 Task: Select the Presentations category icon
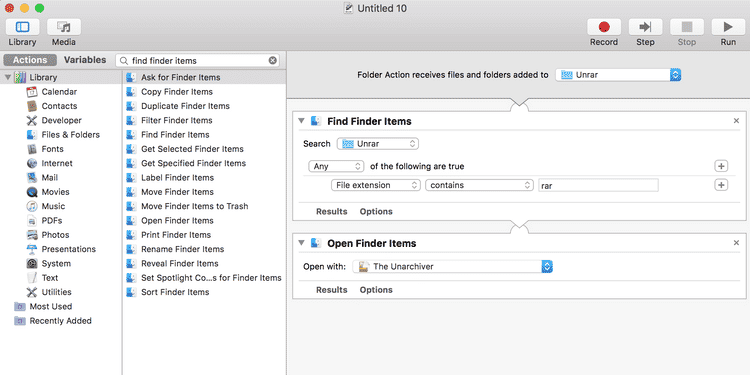pyautogui.click(x=32, y=249)
